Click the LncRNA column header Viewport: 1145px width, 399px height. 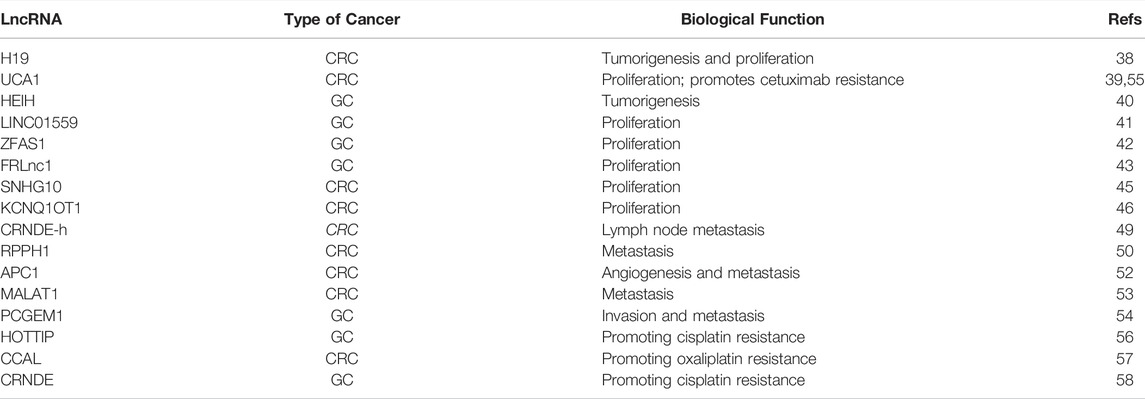31,20
